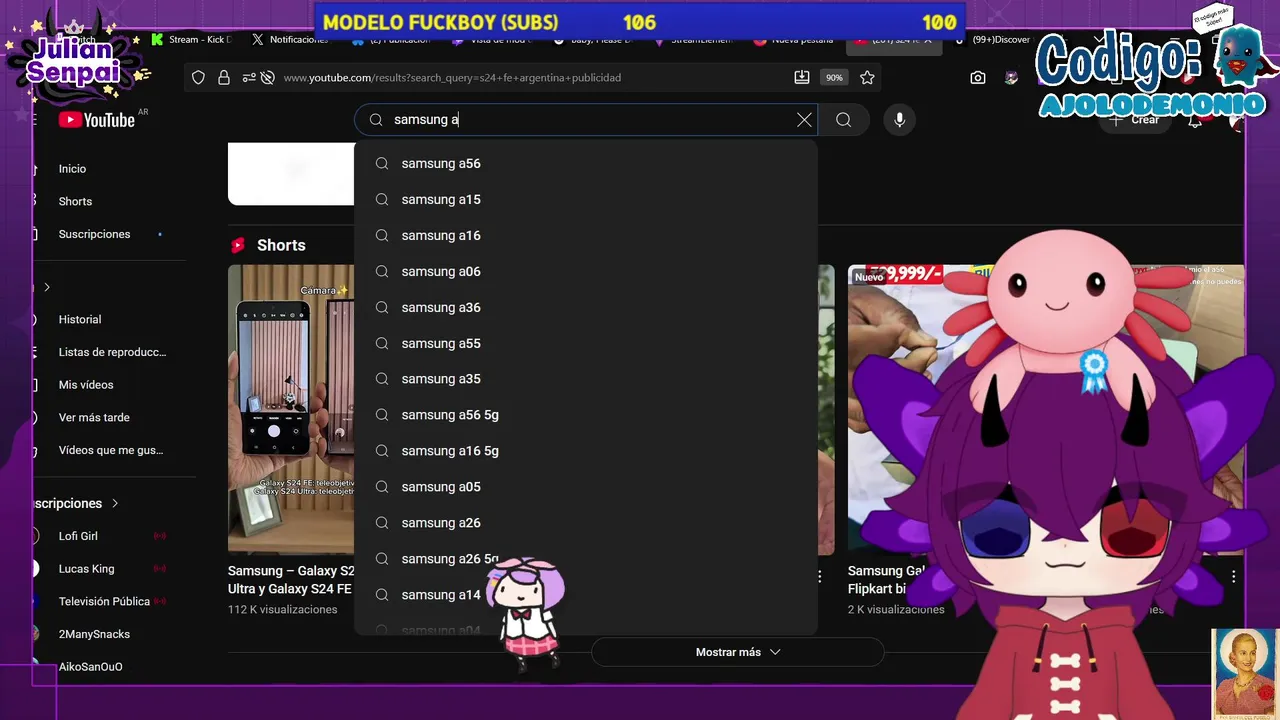
Task: Expand results with Mostrar más
Action: (738, 652)
